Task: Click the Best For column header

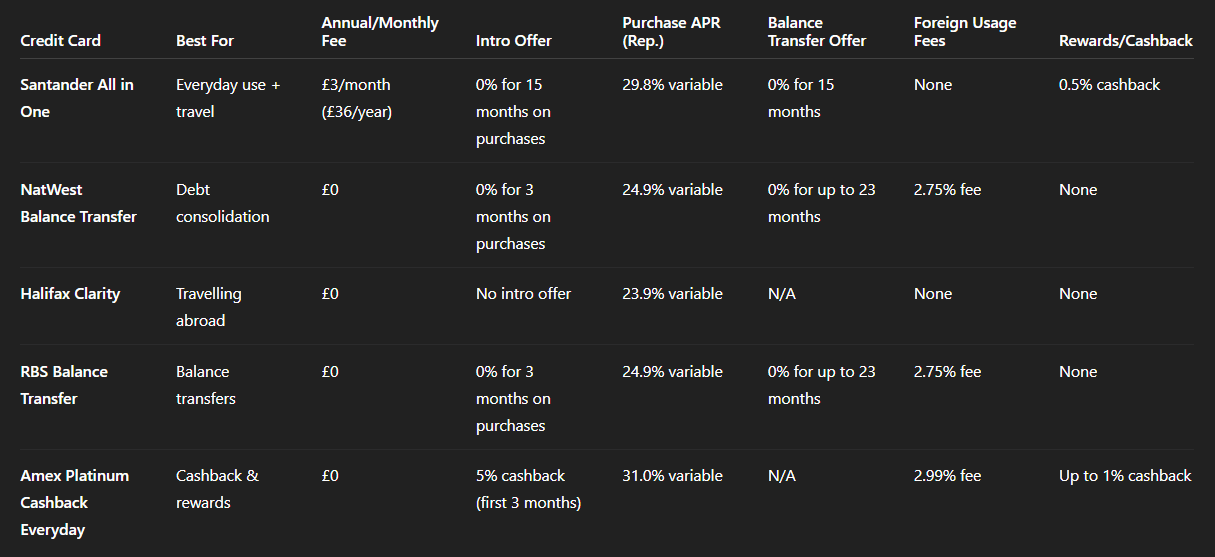Action: 207,41
